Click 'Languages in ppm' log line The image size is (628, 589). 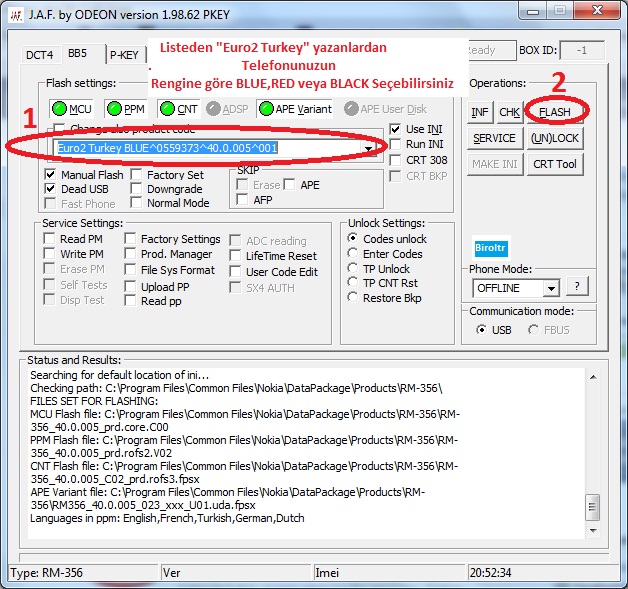(x=167, y=518)
